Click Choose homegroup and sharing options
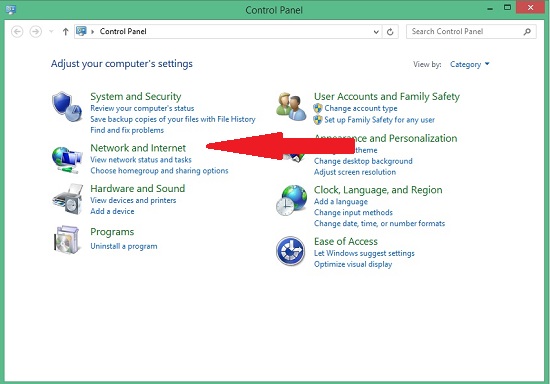 [x=159, y=170]
